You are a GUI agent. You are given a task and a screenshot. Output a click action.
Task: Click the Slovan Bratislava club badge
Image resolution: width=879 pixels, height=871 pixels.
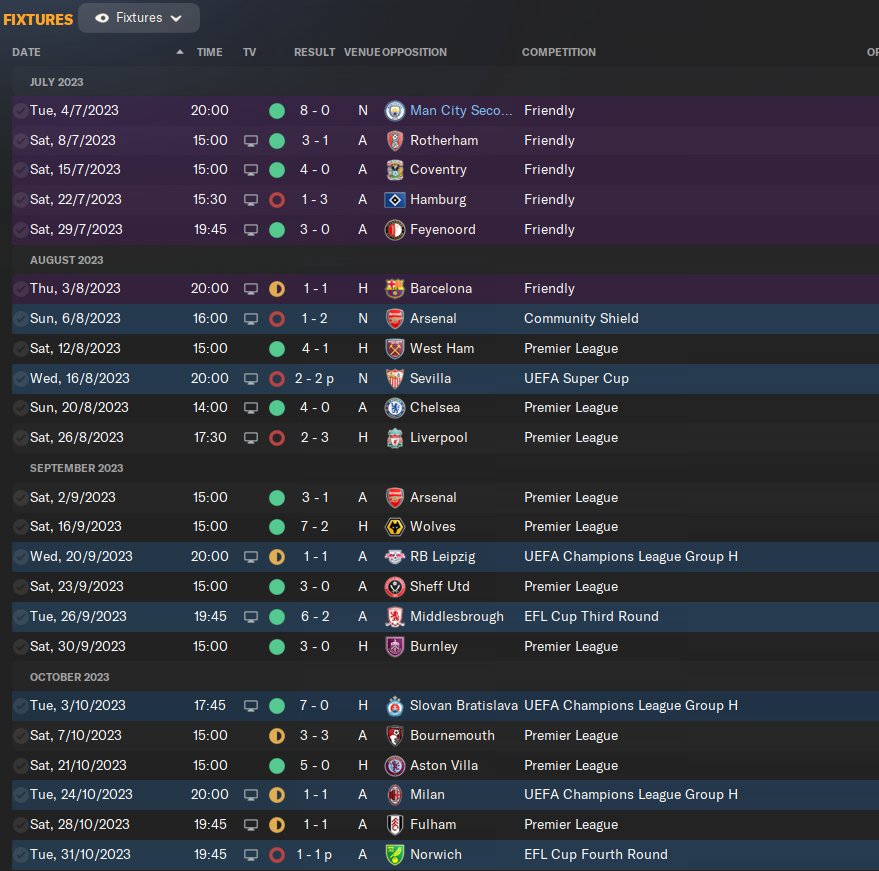coord(395,705)
